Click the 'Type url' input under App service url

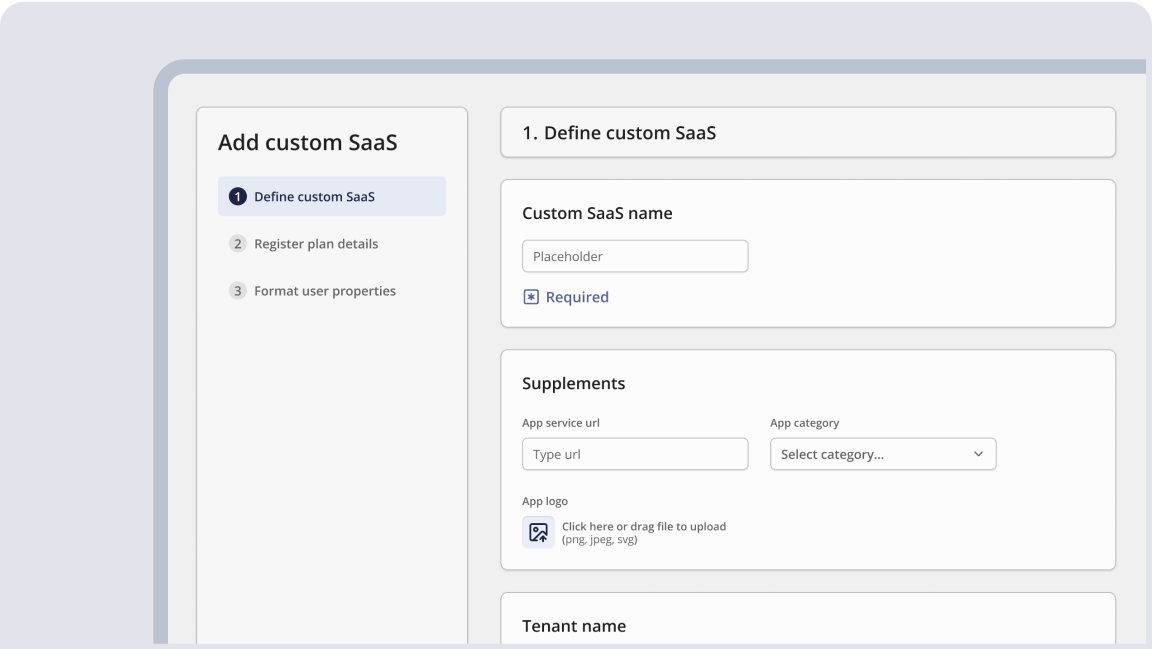(x=634, y=454)
